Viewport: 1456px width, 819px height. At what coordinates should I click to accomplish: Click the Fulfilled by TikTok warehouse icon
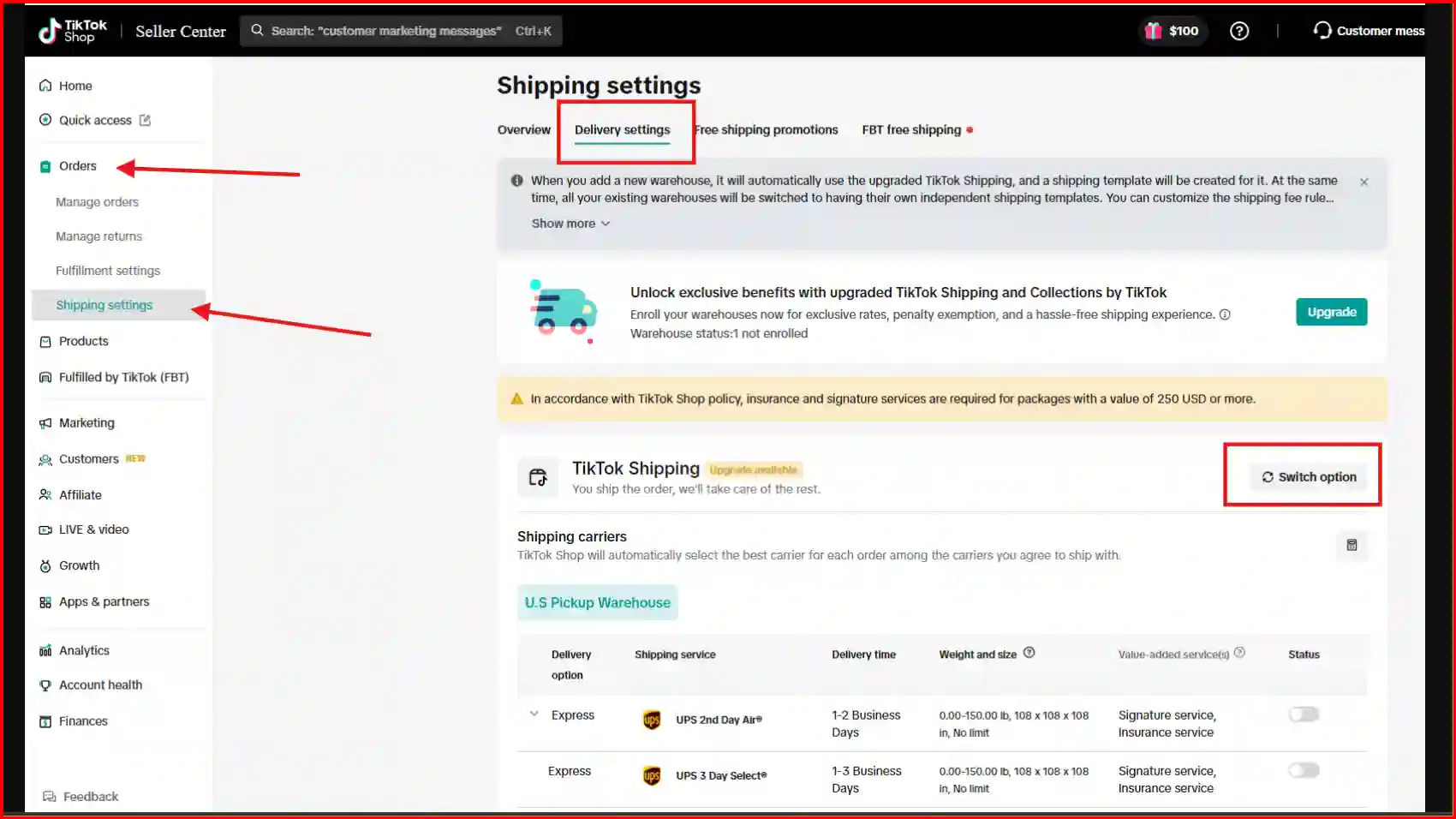click(x=45, y=377)
